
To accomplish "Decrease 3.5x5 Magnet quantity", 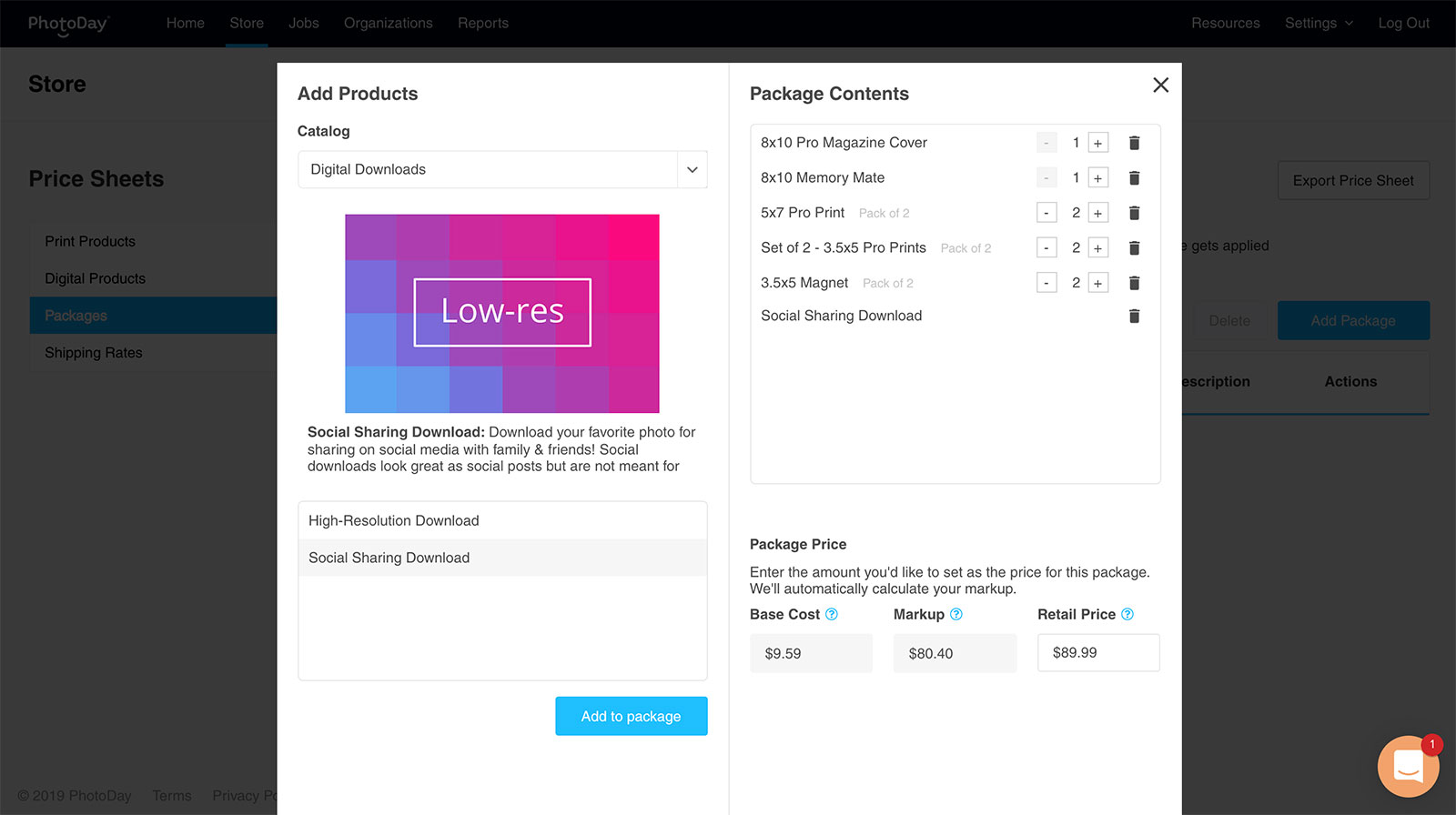I will (1046, 283).
